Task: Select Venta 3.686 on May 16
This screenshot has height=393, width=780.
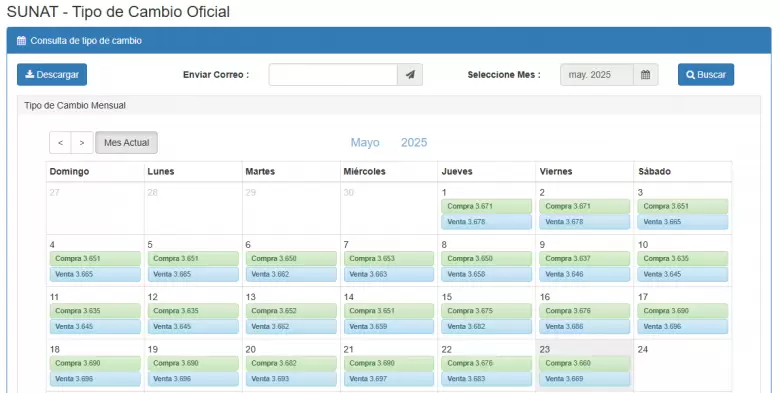Action: coord(585,327)
